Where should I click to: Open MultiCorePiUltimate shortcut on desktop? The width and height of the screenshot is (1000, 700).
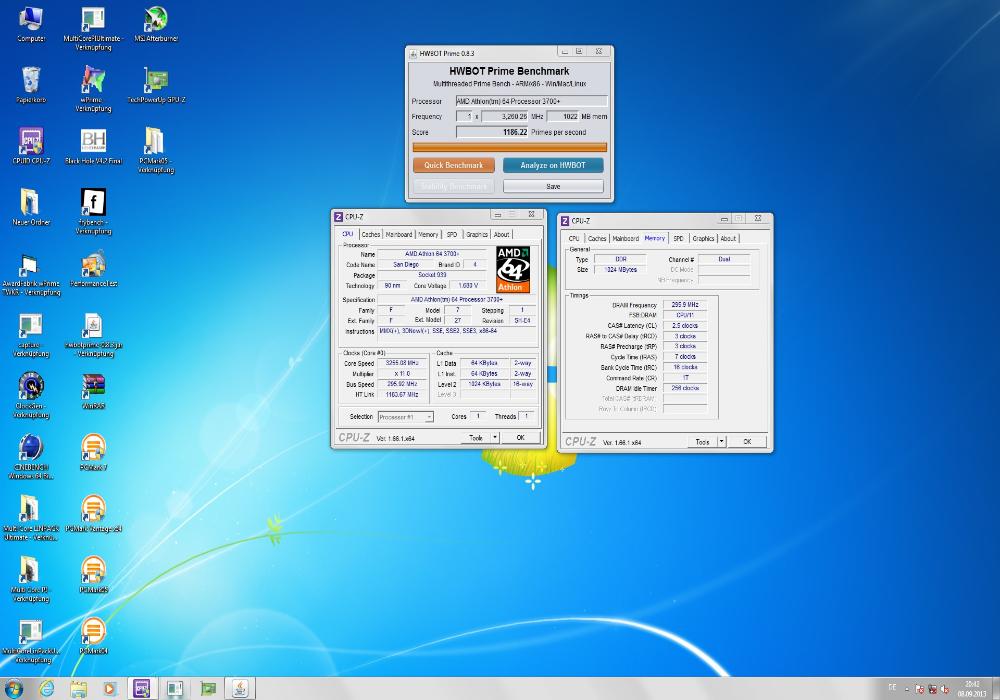[x=93, y=29]
